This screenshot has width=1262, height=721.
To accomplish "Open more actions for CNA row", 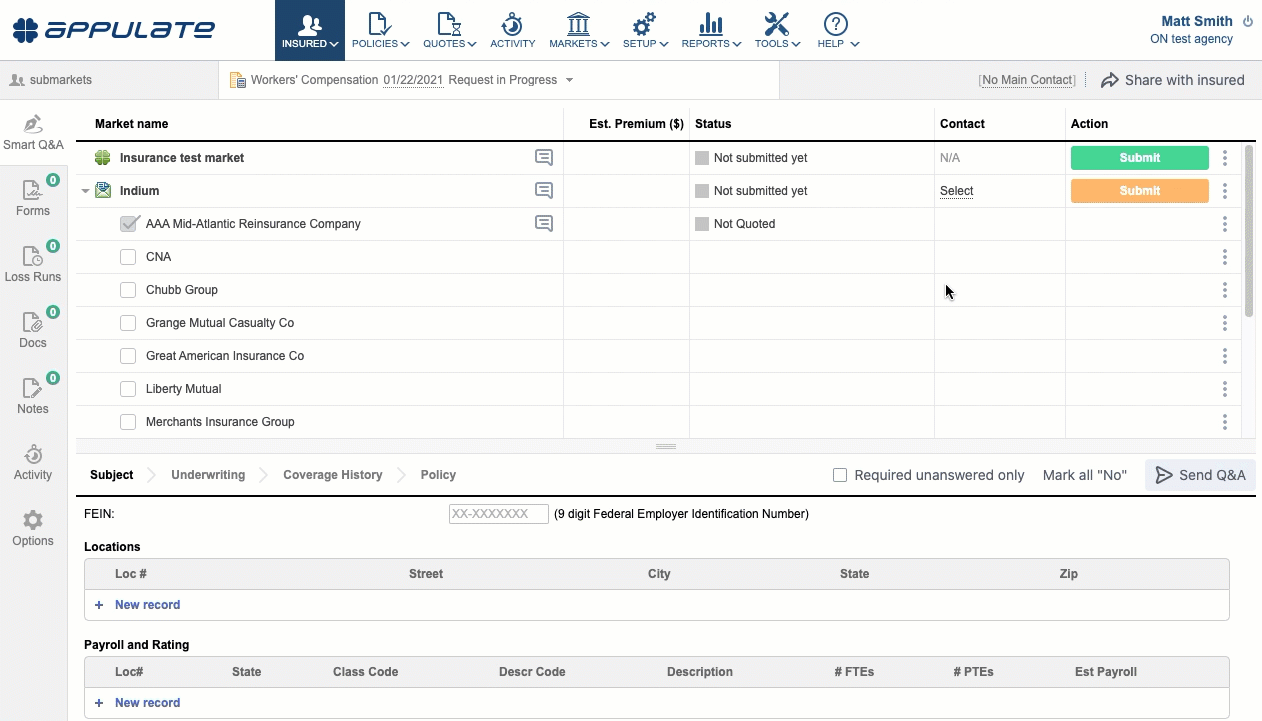I will point(1225,257).
